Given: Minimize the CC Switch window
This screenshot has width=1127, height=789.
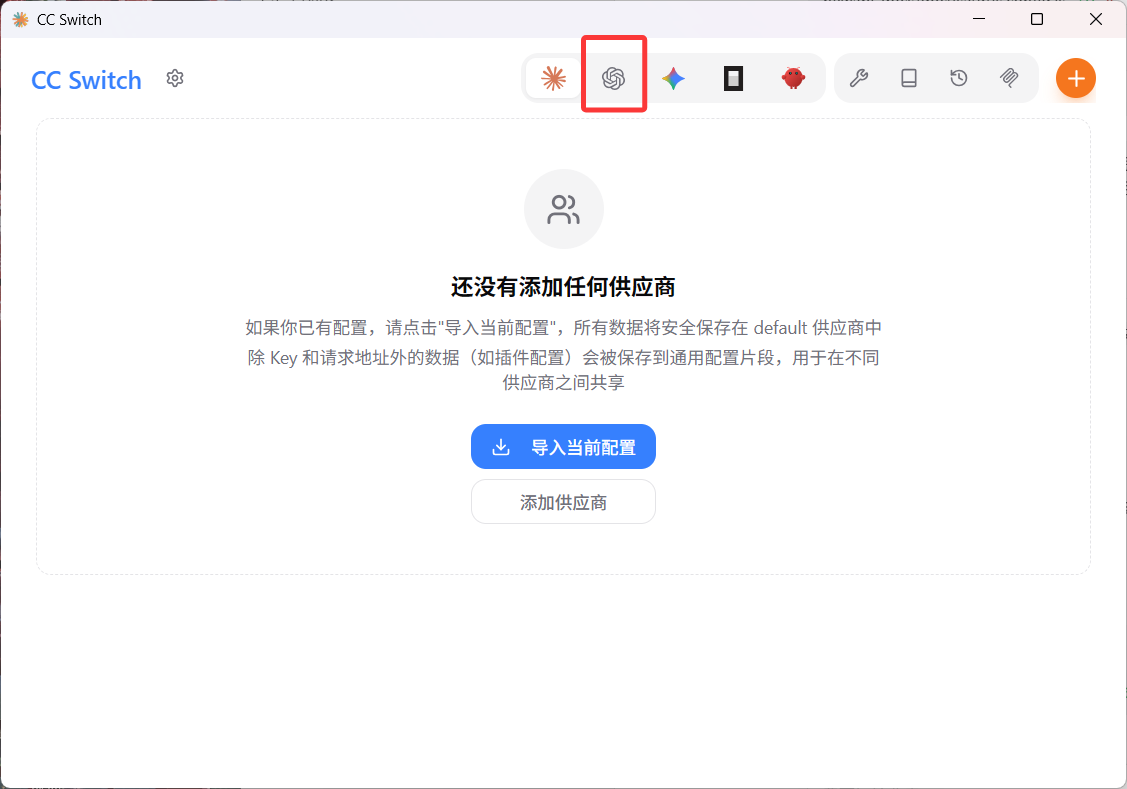Looking at the screenshot, I should tap(979, 19).
